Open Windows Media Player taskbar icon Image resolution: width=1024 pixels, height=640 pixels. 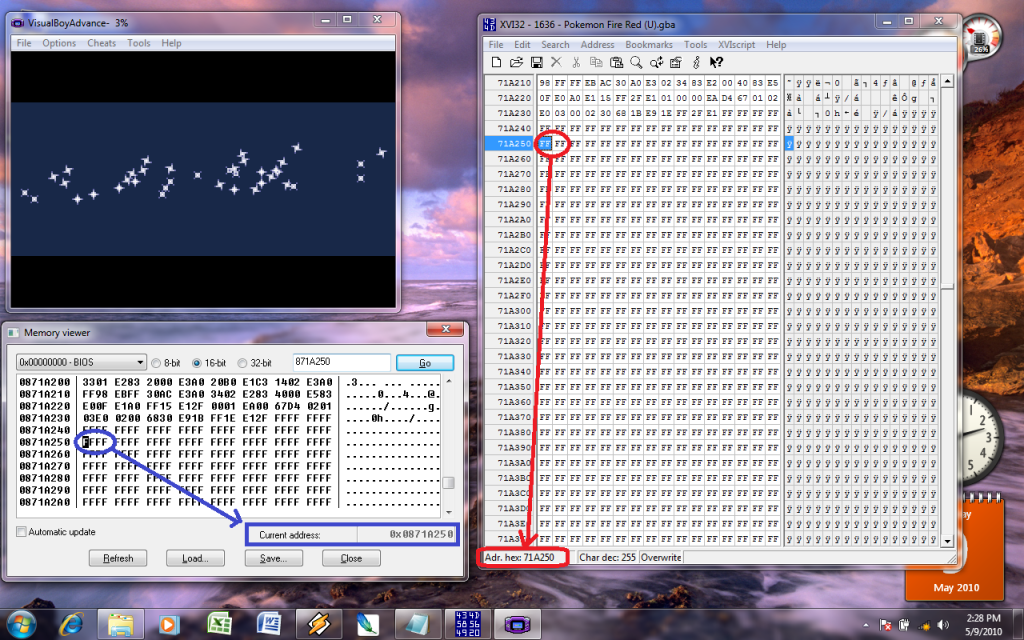pos(168,624)
